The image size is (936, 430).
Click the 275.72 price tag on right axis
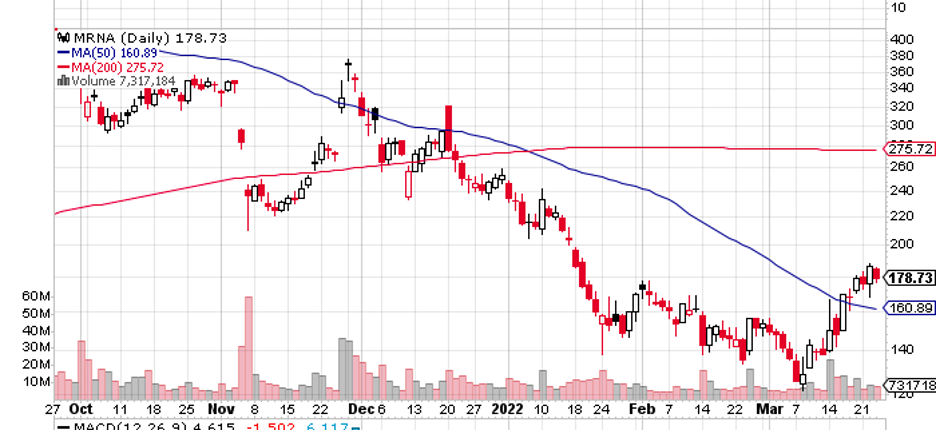pos(910,149)
